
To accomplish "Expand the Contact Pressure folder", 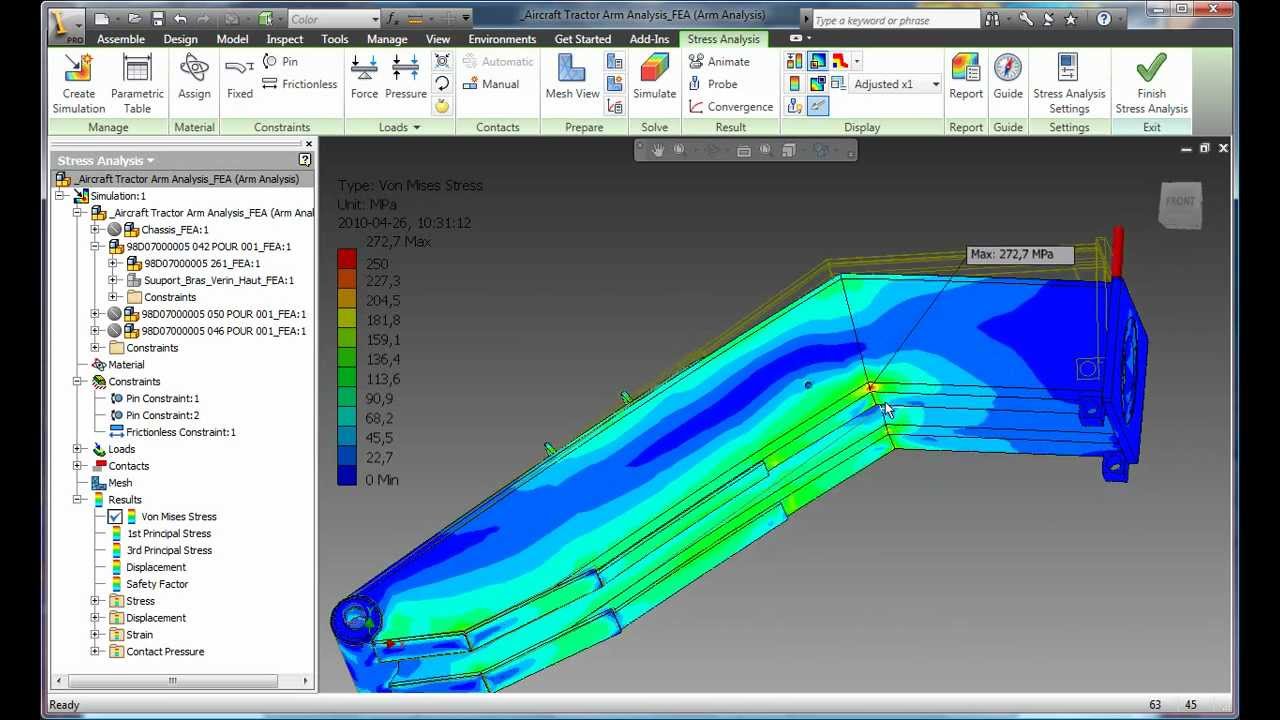I will click(x=96, y=651).
